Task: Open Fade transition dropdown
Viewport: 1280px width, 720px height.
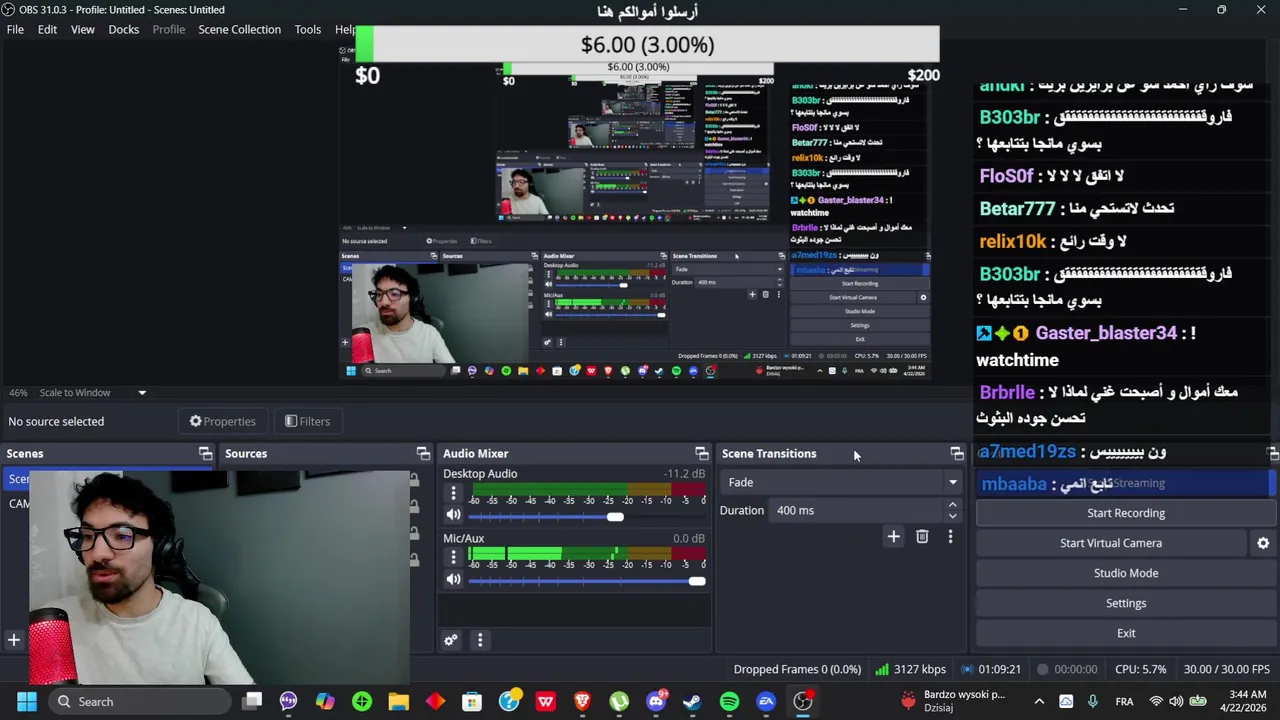Action: (841, 482)
